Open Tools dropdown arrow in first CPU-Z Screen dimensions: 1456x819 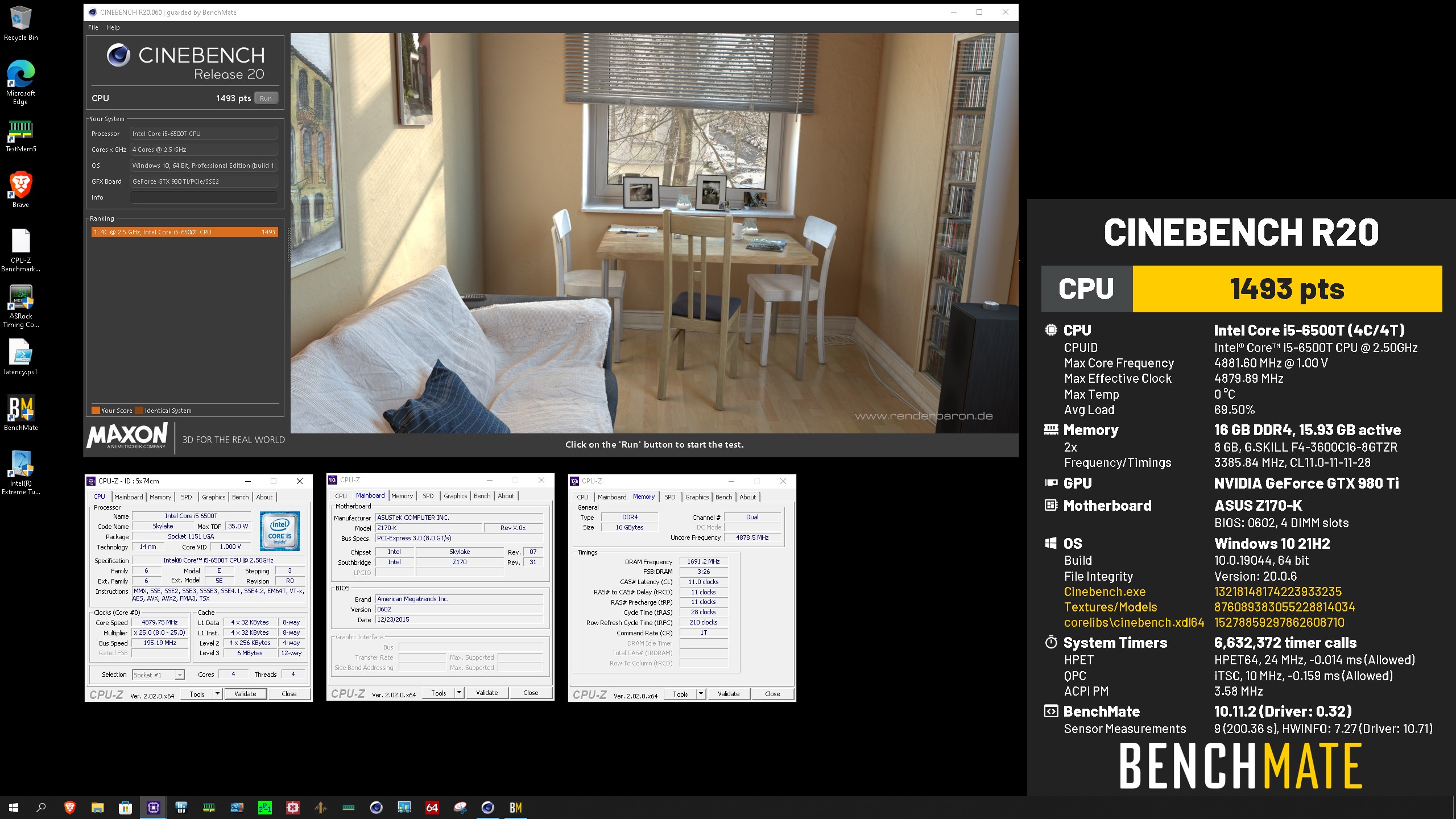pyautogui.click(x=217, y=694)
